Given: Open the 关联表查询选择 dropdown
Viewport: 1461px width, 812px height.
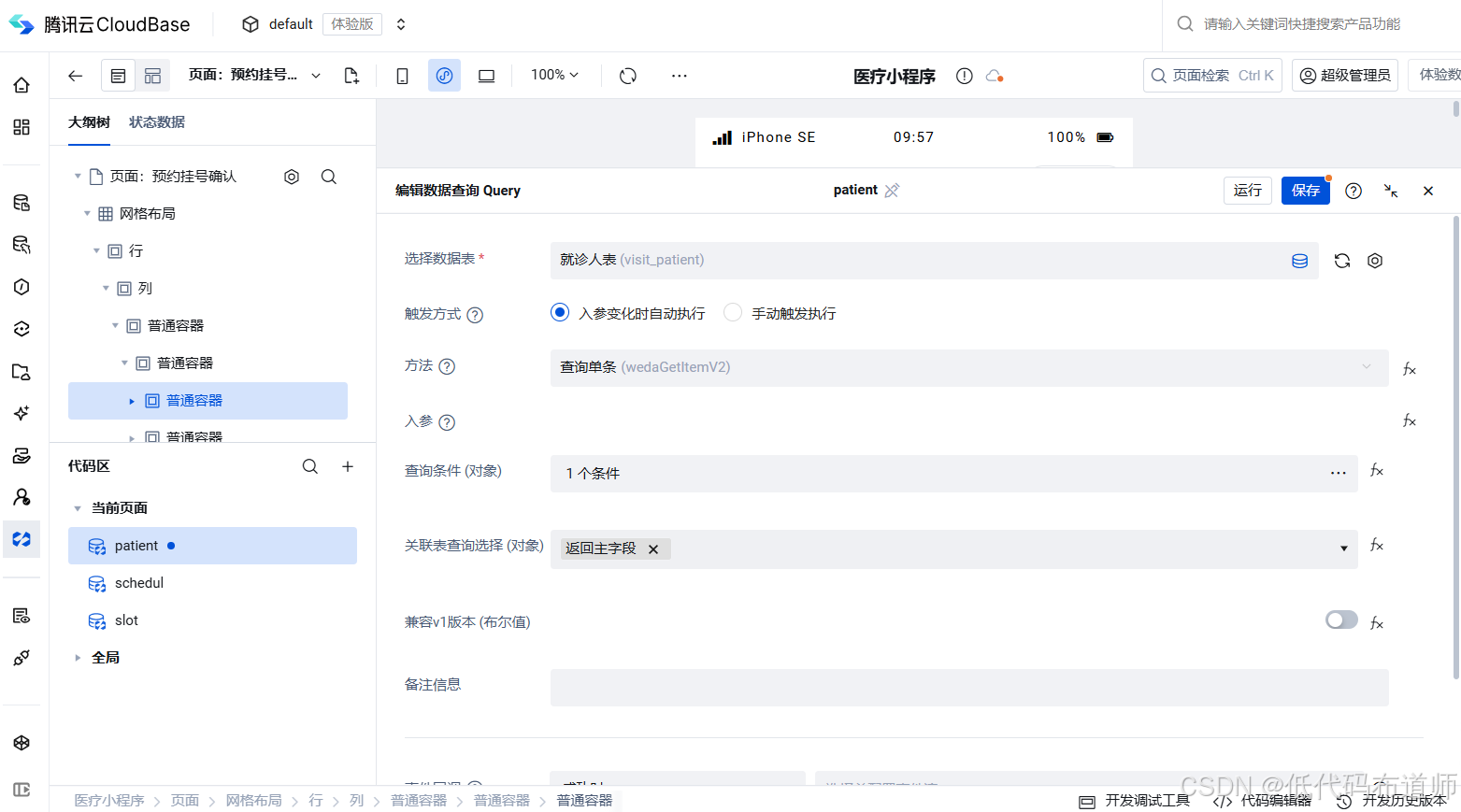Looking at the screenshot, I should pos(1343,548).
